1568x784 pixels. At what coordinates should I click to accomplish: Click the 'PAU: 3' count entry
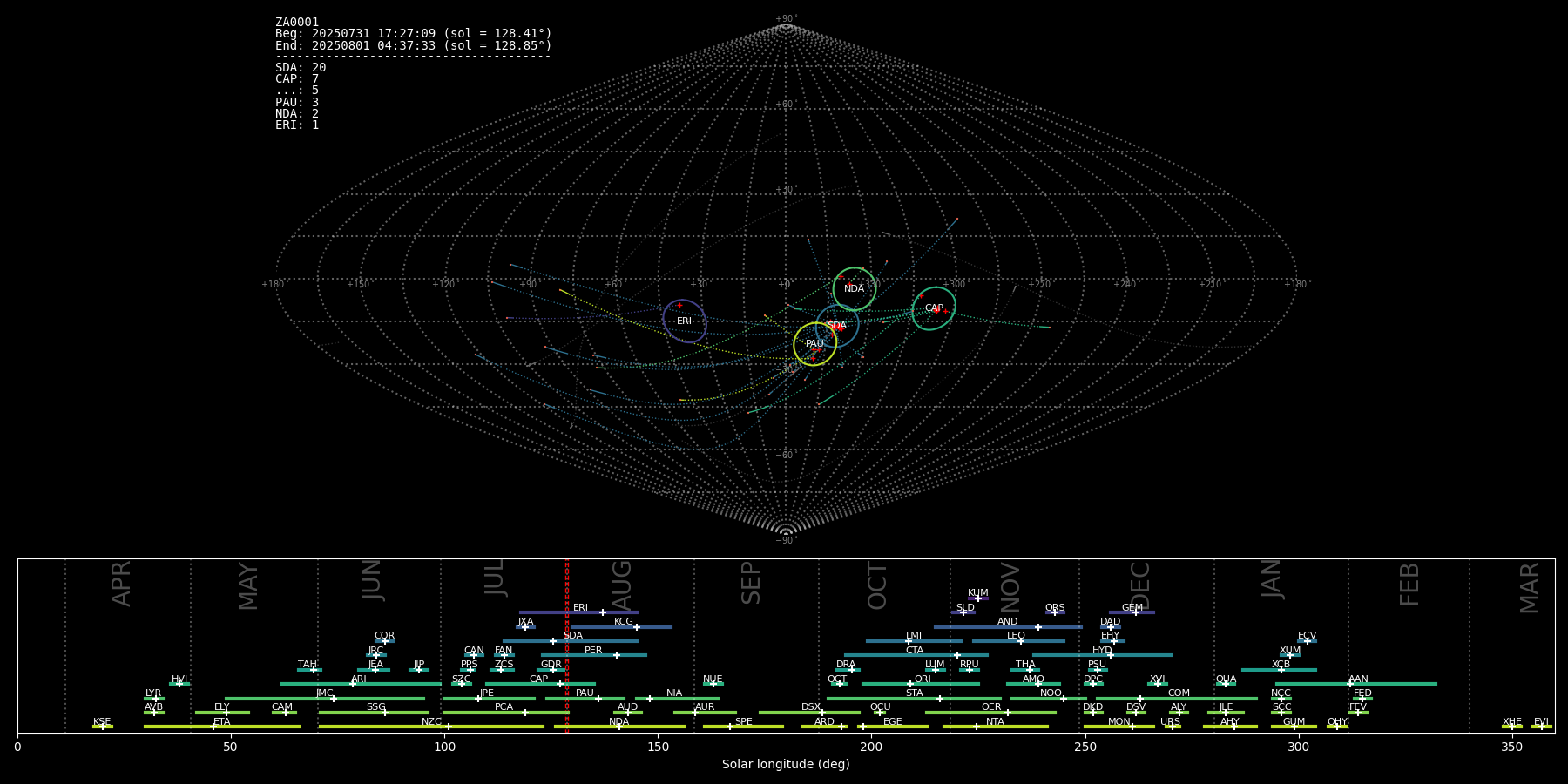(297, 102)
